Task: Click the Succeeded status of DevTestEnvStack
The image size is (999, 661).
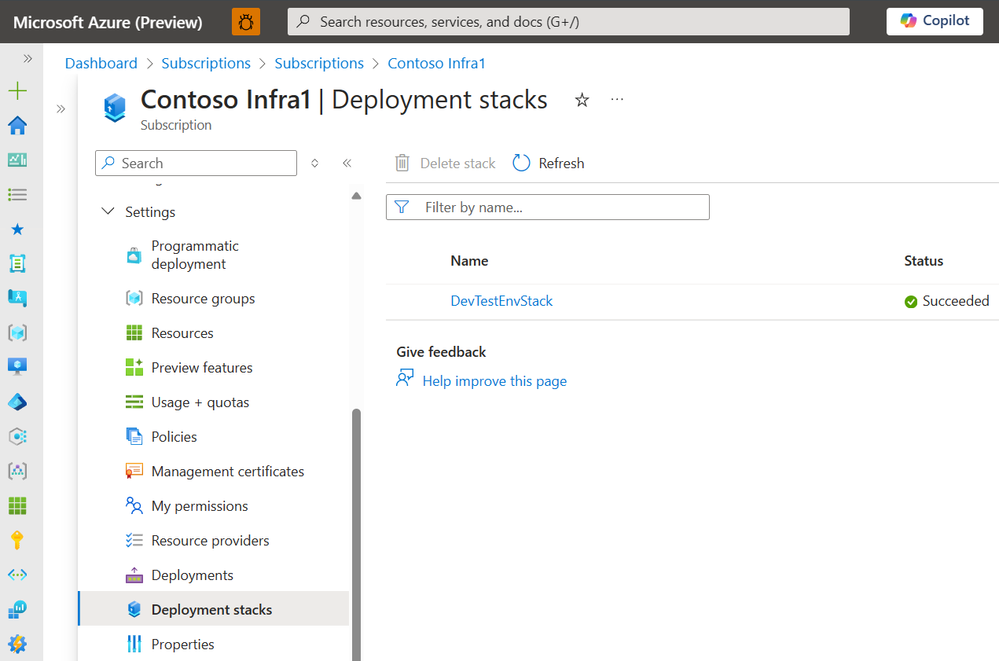Action: tap(947, 301)
